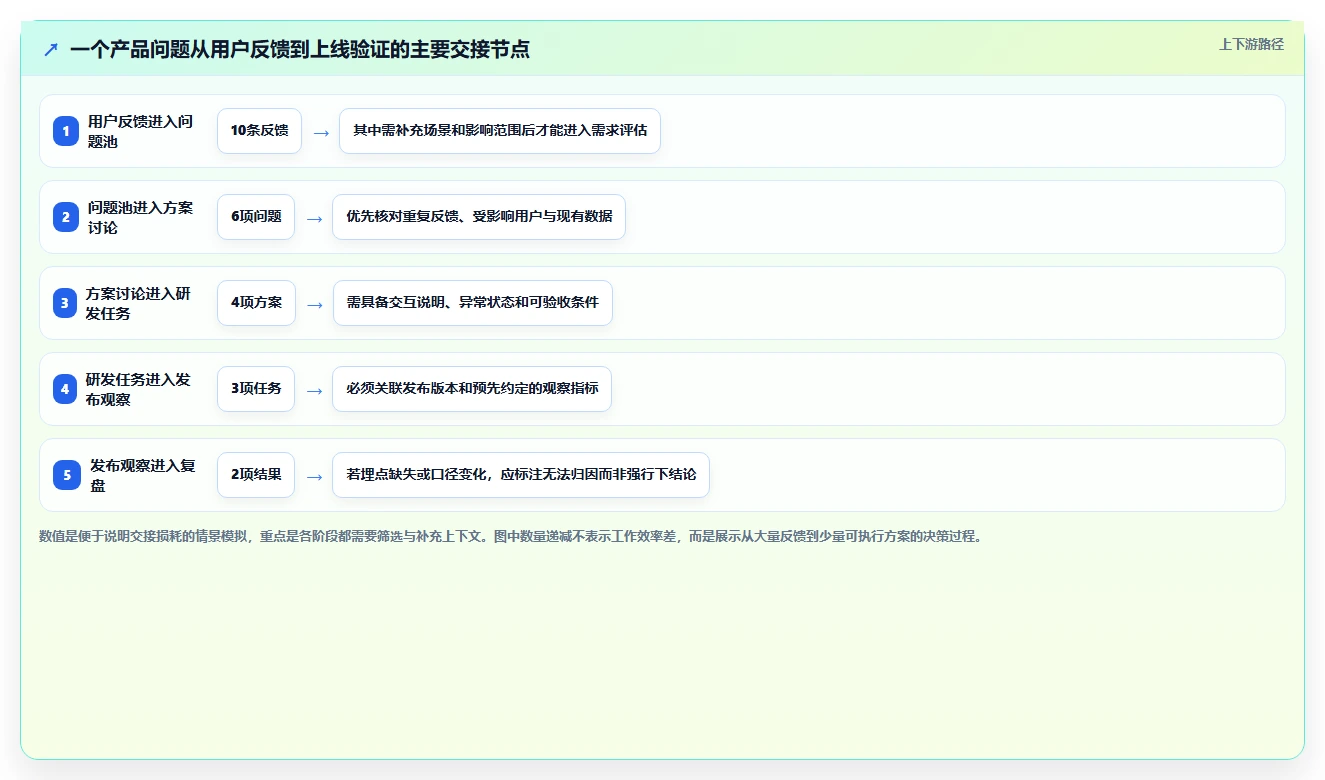Viewport: 1325px width, 780px height.
Task: Click step badge number 4
Action: (x=65, y=389)
